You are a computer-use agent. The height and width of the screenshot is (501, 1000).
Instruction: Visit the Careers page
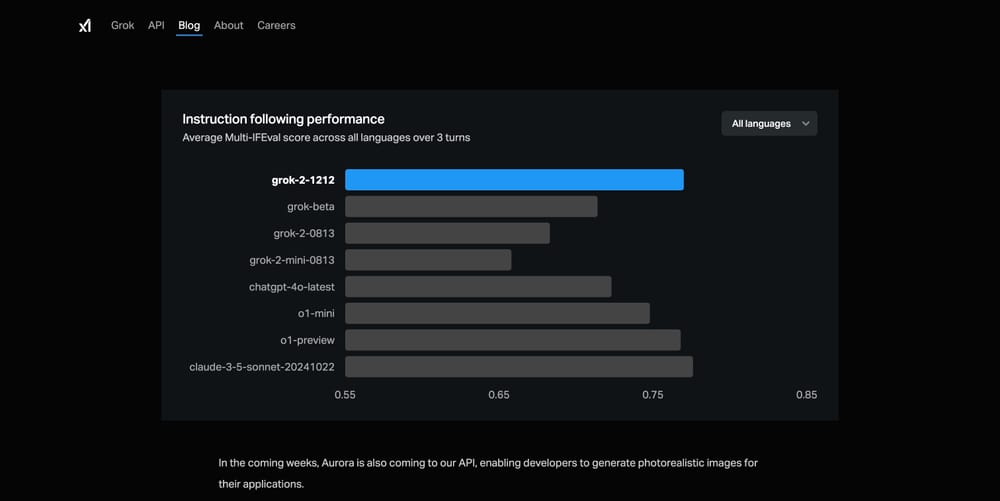pos(276,25)
